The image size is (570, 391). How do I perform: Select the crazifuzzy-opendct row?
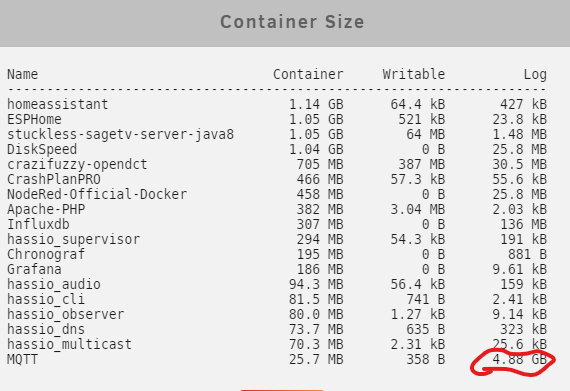pyautogui.click(x=277, y=164)
